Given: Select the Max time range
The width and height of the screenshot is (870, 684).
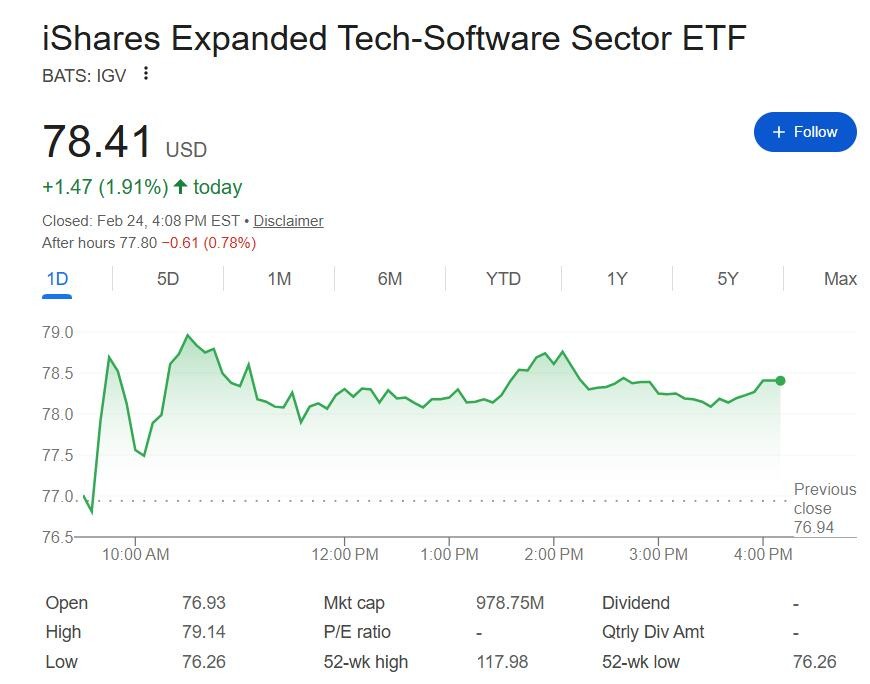Looking at the screenshot, I should coord(840,279).
